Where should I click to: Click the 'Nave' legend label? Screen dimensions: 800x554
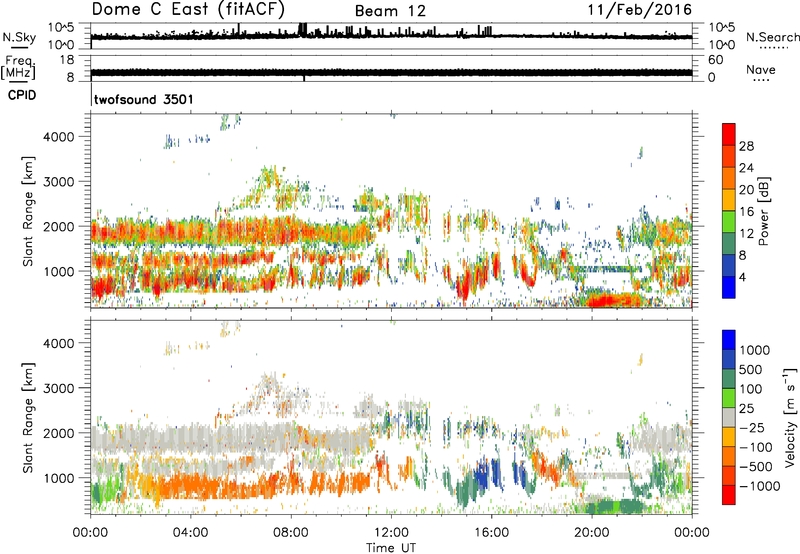coord(760,70)
